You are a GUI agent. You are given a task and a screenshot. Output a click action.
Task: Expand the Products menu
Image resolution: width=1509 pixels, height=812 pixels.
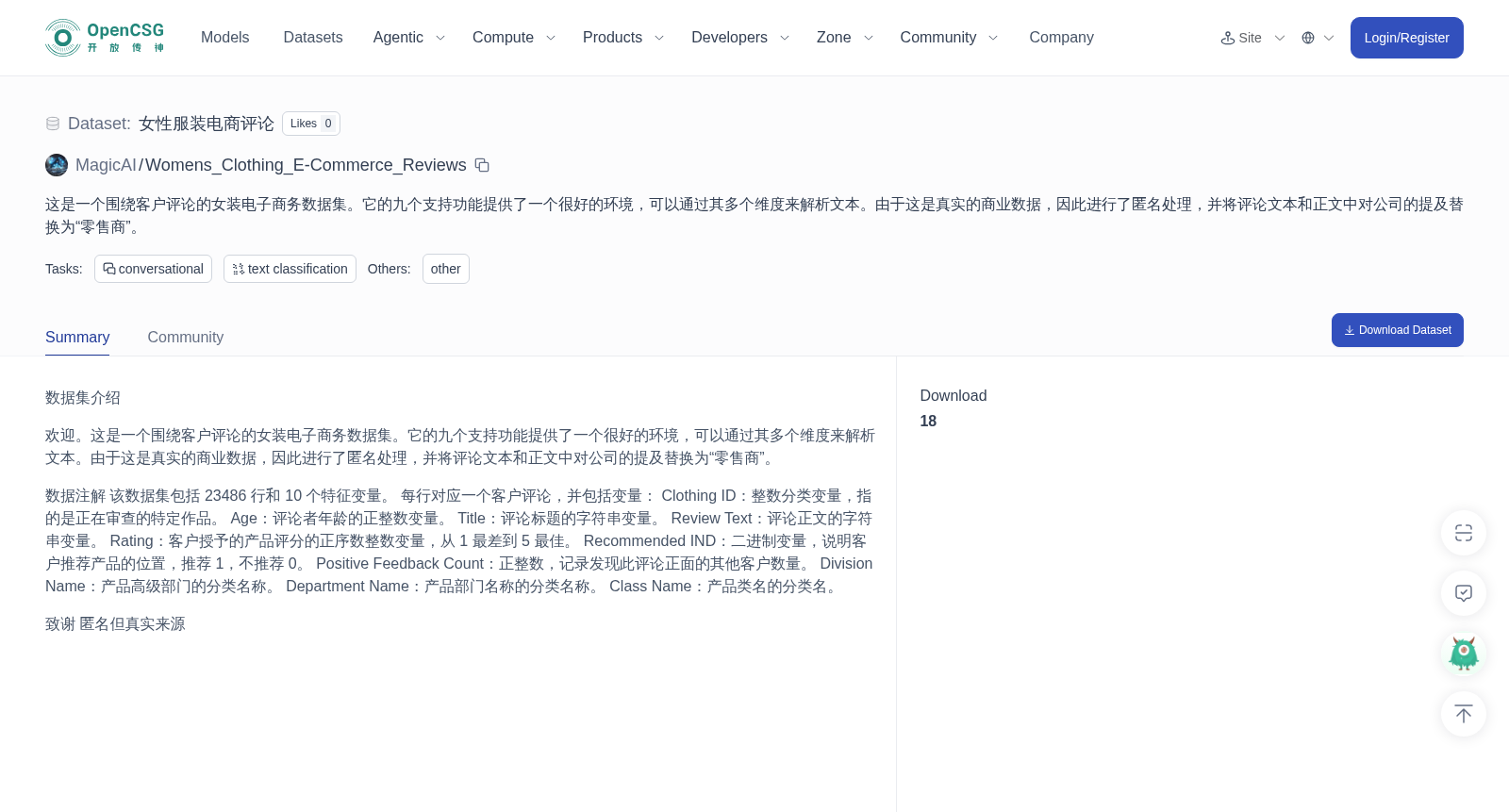[x=623, y=38]
